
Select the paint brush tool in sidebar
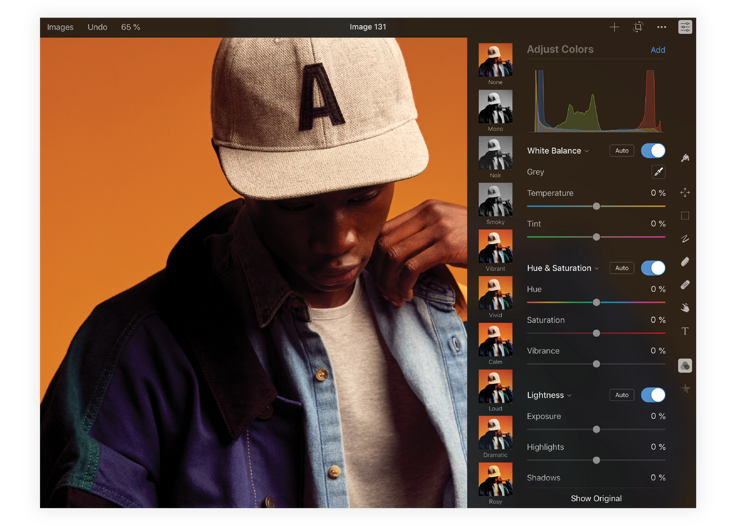coord(685,158)
